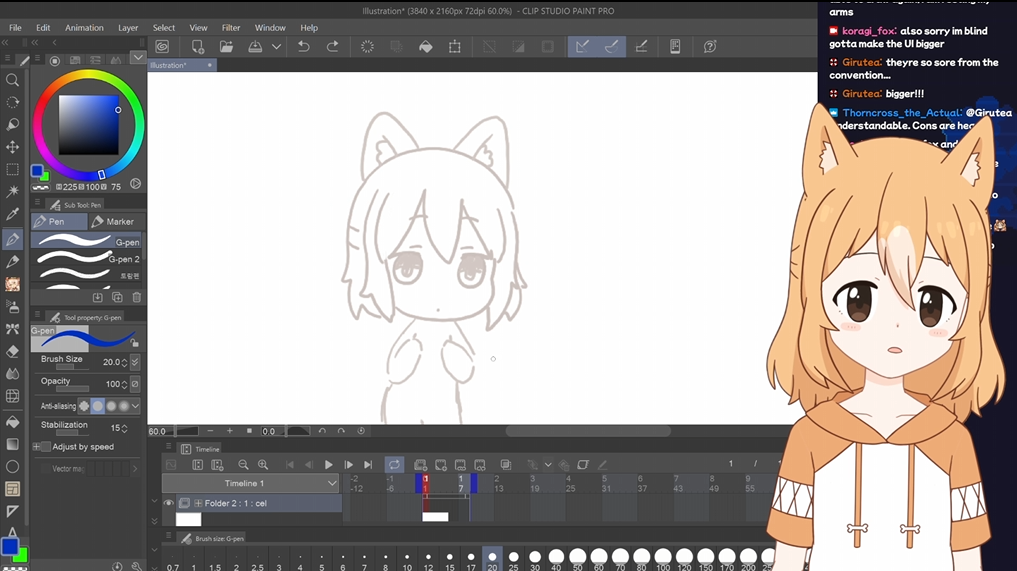Viewport: 1017px width, 571px height.
Task: Select the Pen tool in toolbox
Action: [x=12, y=239]
